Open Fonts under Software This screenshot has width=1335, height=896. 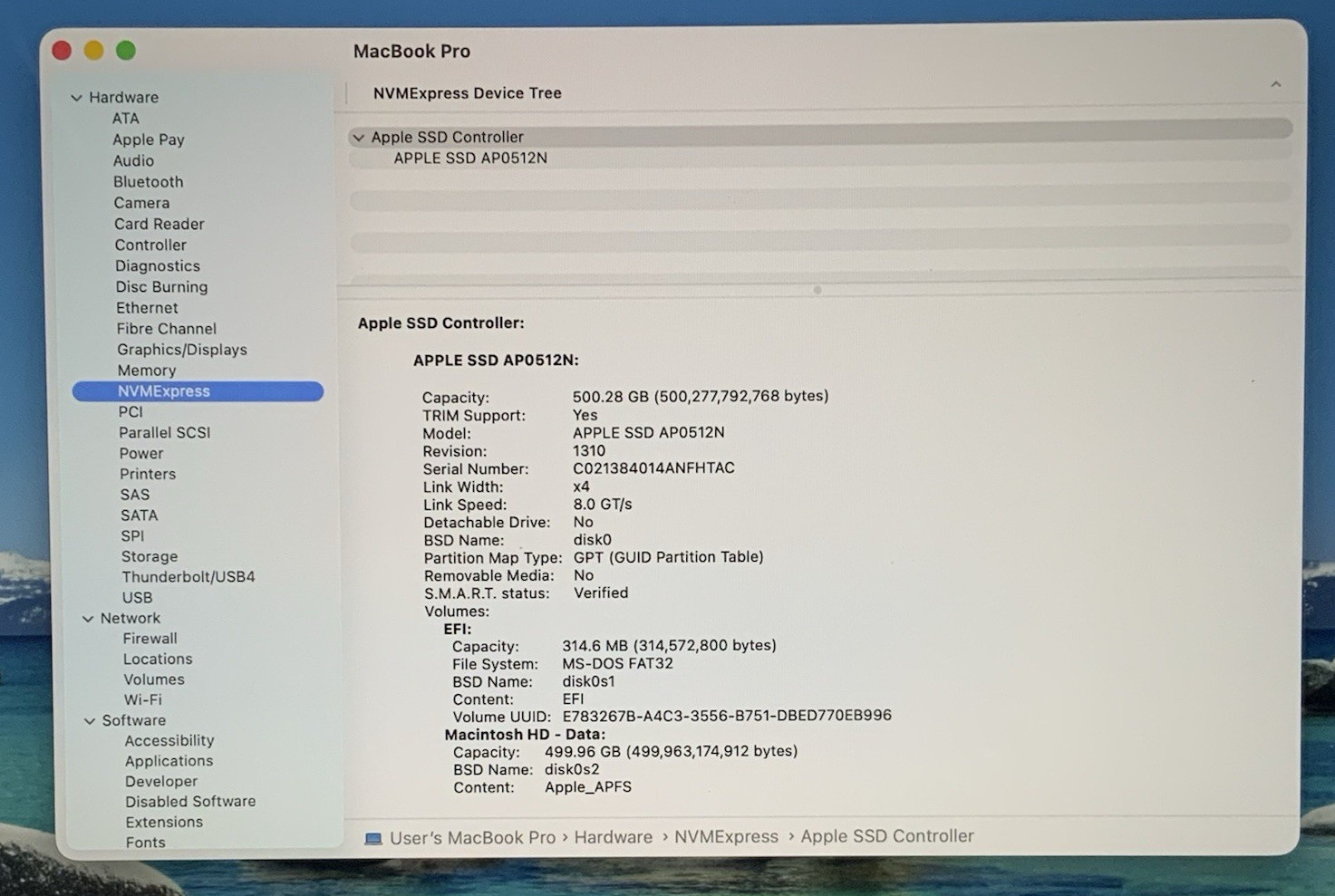coord(146,842)
